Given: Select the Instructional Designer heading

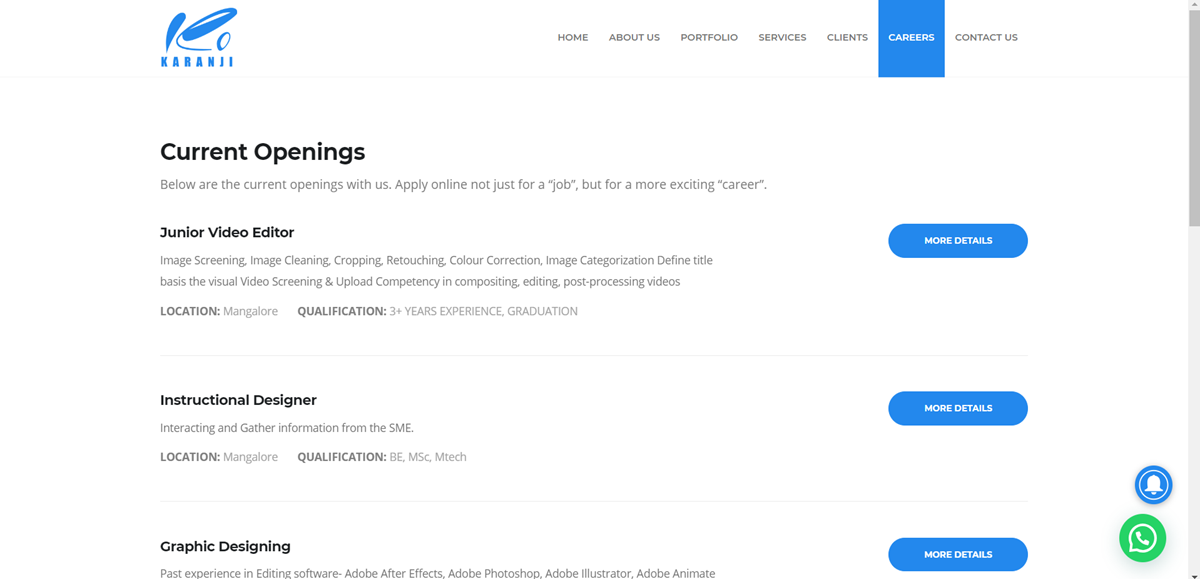Looking at the screenshot, I should click(238, 400).
